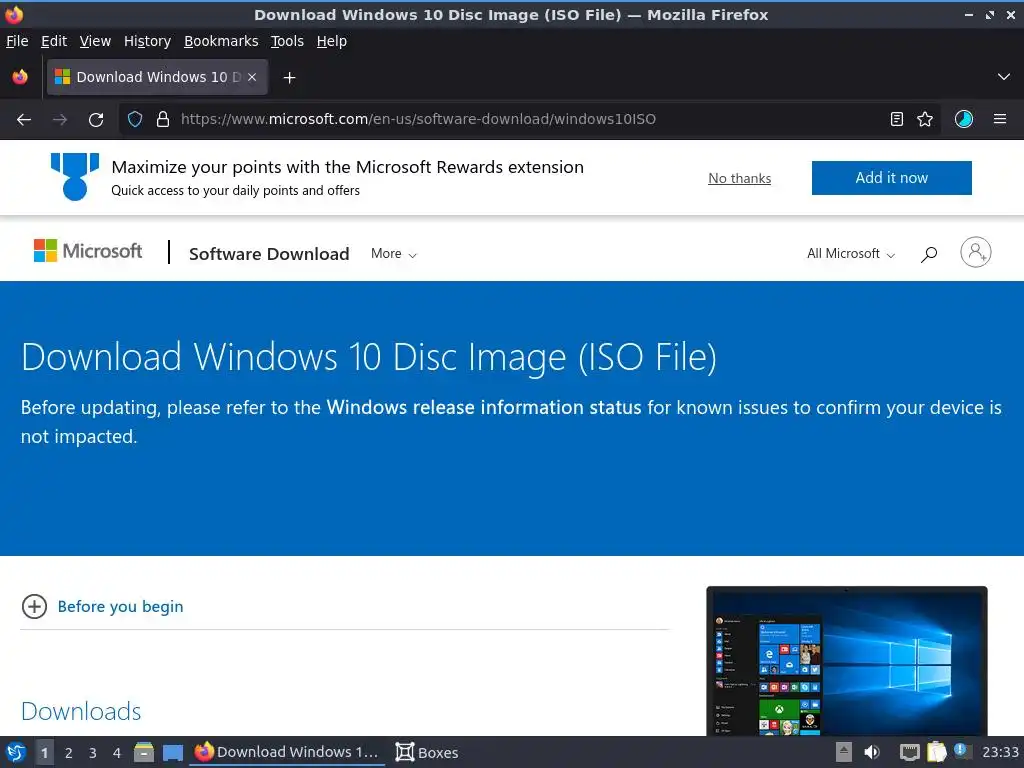
Task: Close the Download Windows 10 tab
Action: click(252, 77)
